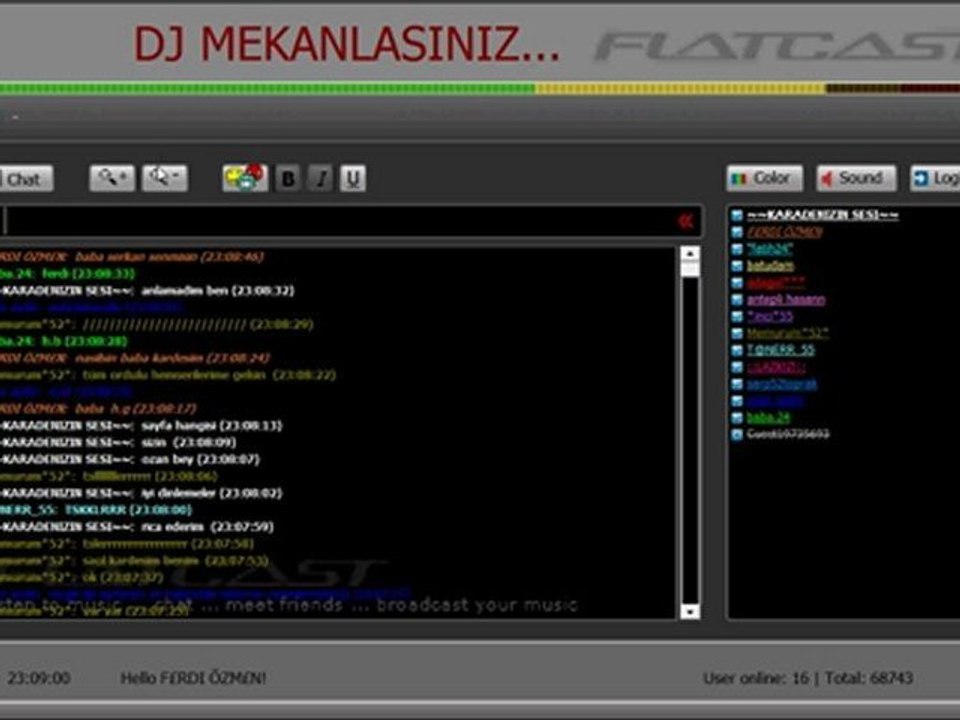
Task: Click the Chat button
Action: pyautogui.click(x=25, y=179)
